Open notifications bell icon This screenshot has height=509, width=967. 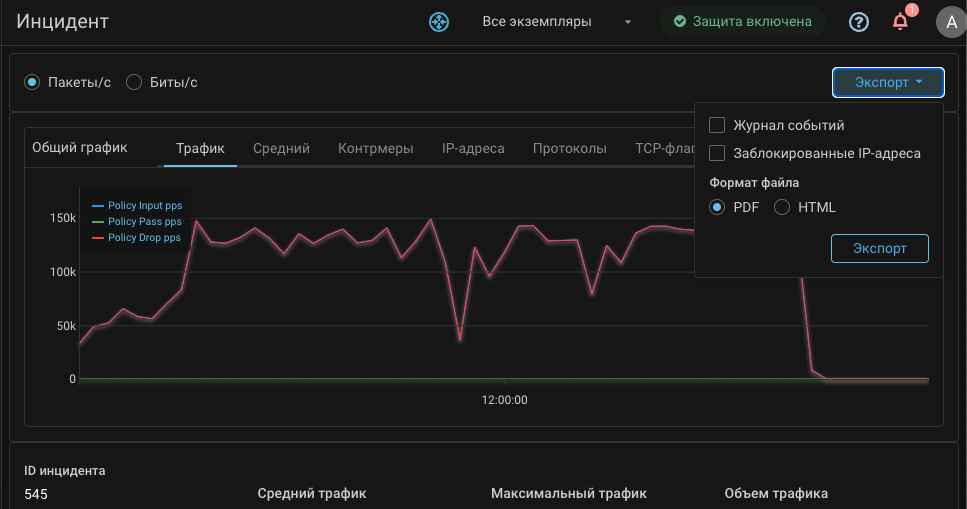[900, 22]
